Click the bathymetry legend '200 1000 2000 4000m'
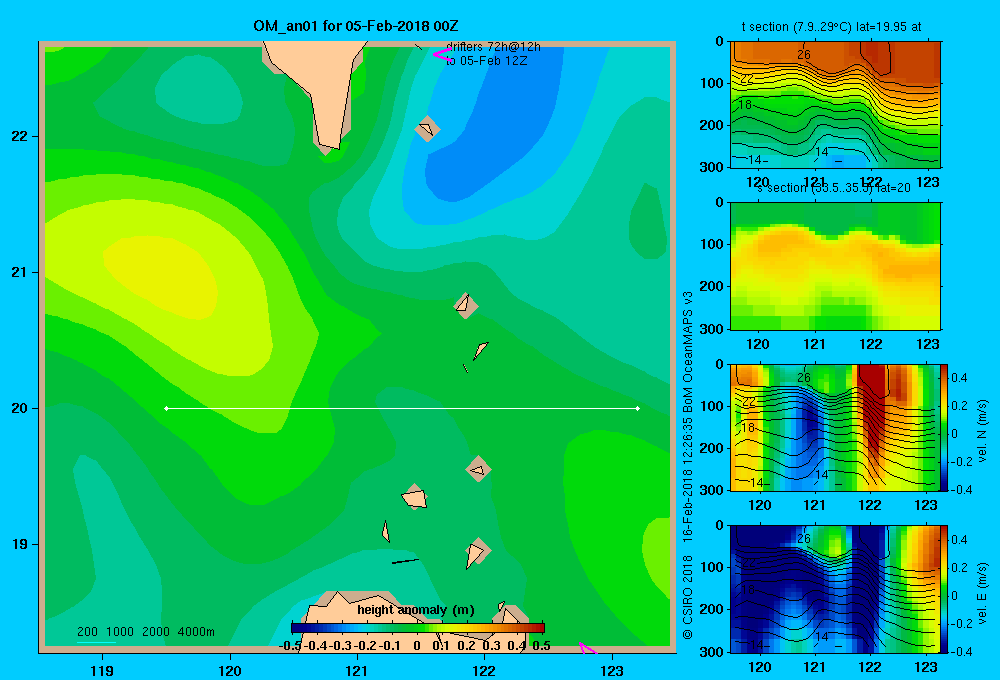 pos(145,632)
